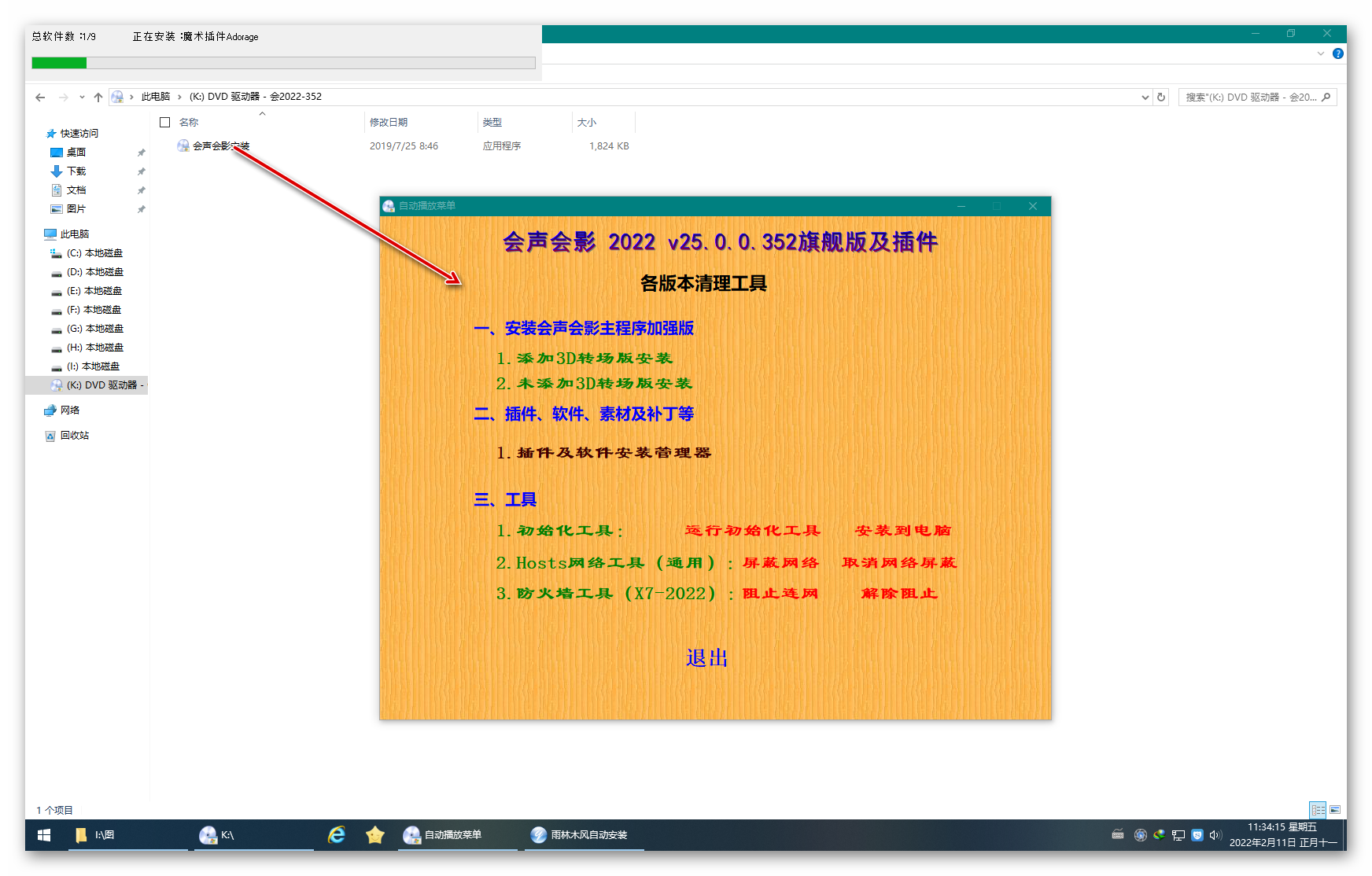This screenshot has height=876, width=1372.
Task: Sort by 大小 column header
Action: [587, 123]
